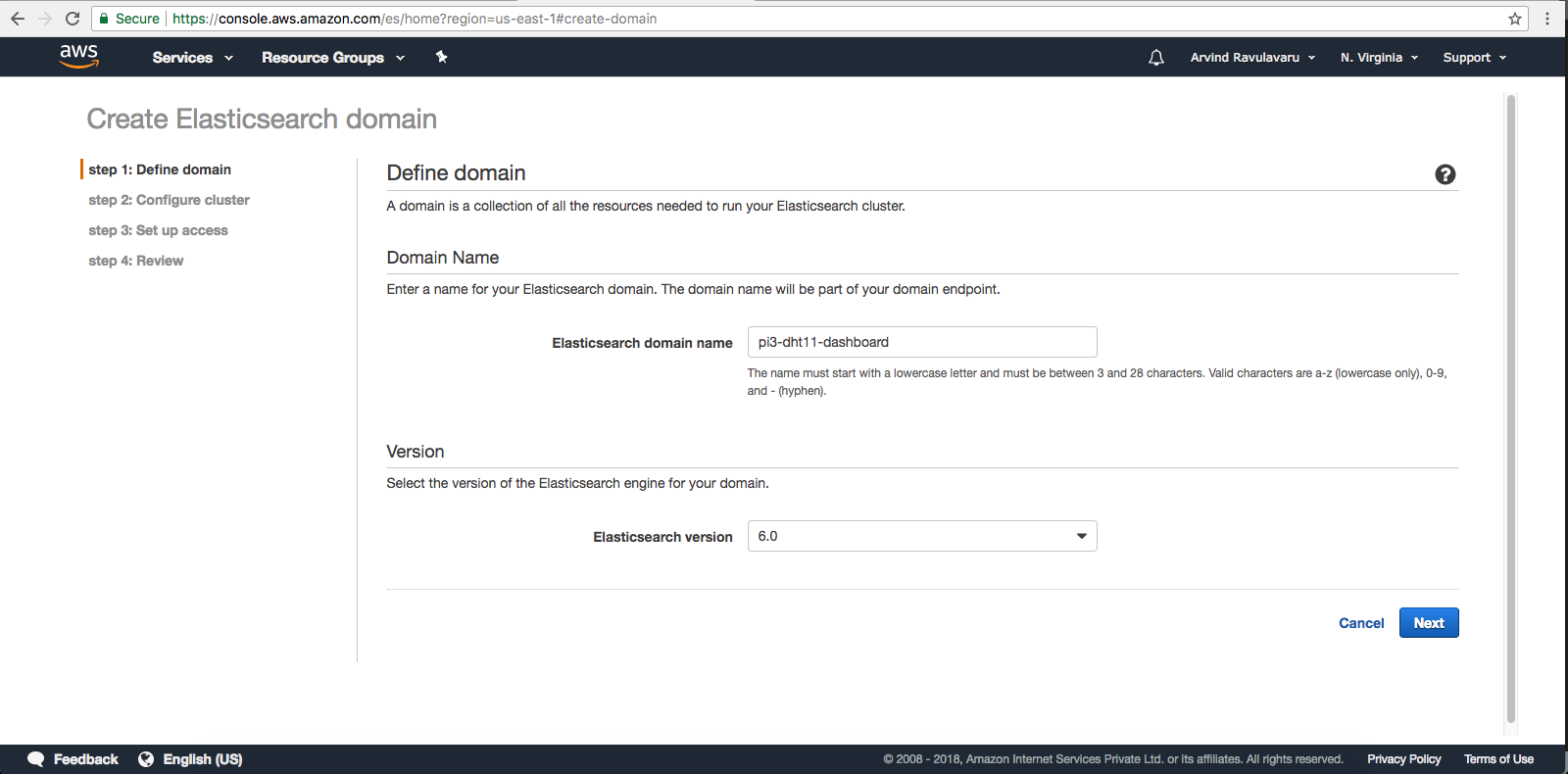This screenshot has height=774, width=1568.
Task: Go to step 3: Set up access
Action: tap(158, 230)
